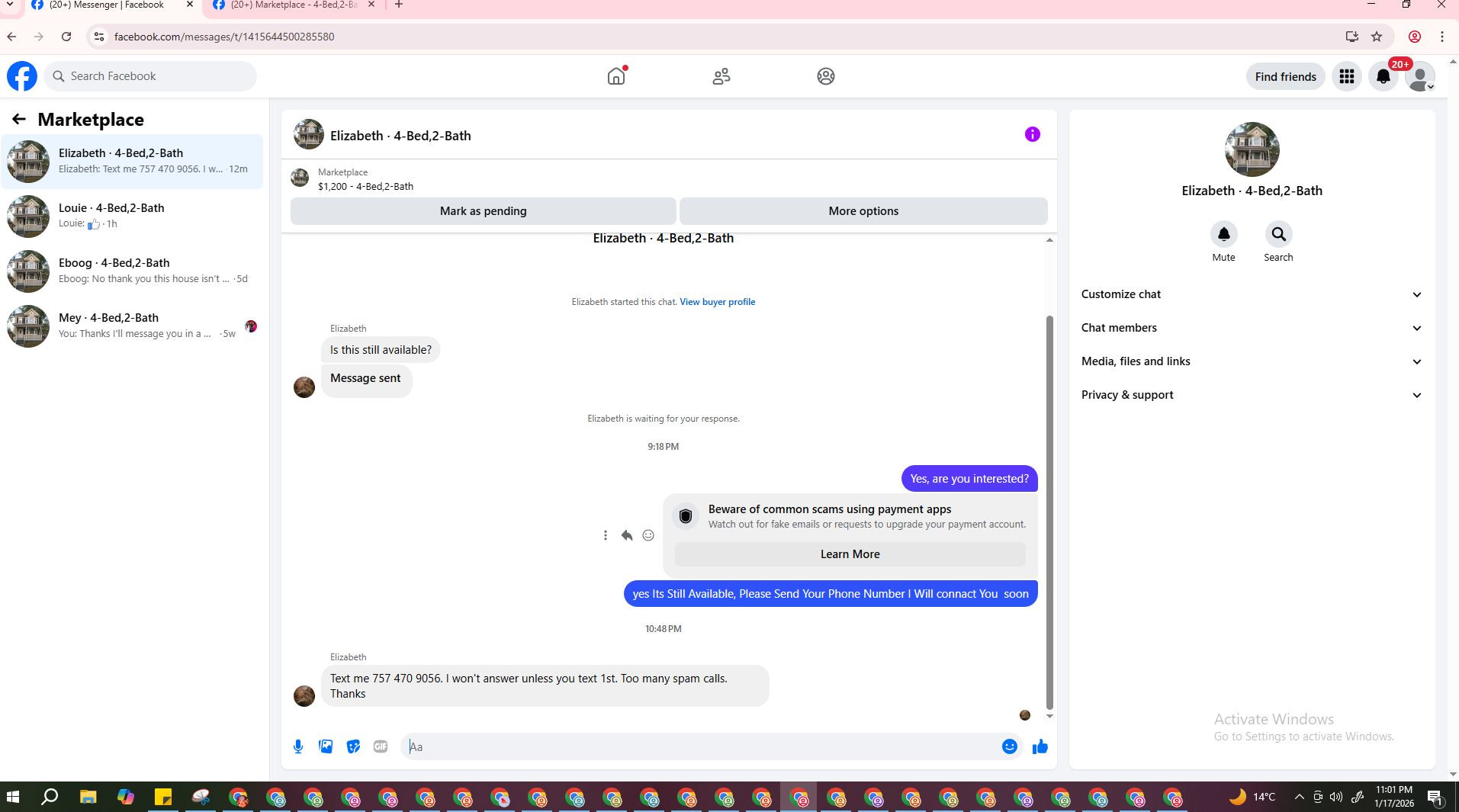Image resolution: width=1459 pixels, height=812 pixels.
Task: Open View buyer profile link
Action: (x=717, y=302)
